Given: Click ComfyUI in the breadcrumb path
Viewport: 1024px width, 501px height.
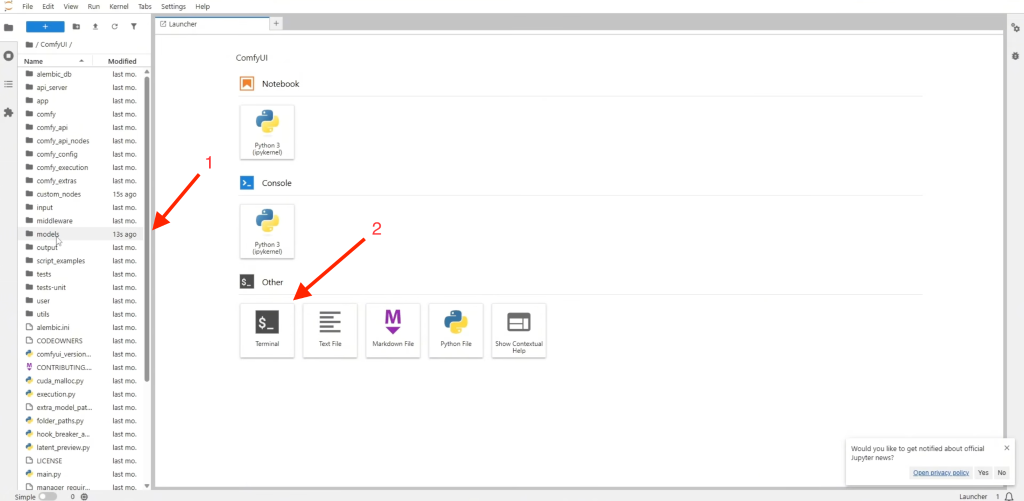Looking at the screenshot, I should pyautogui.click(x=54, y=44).
